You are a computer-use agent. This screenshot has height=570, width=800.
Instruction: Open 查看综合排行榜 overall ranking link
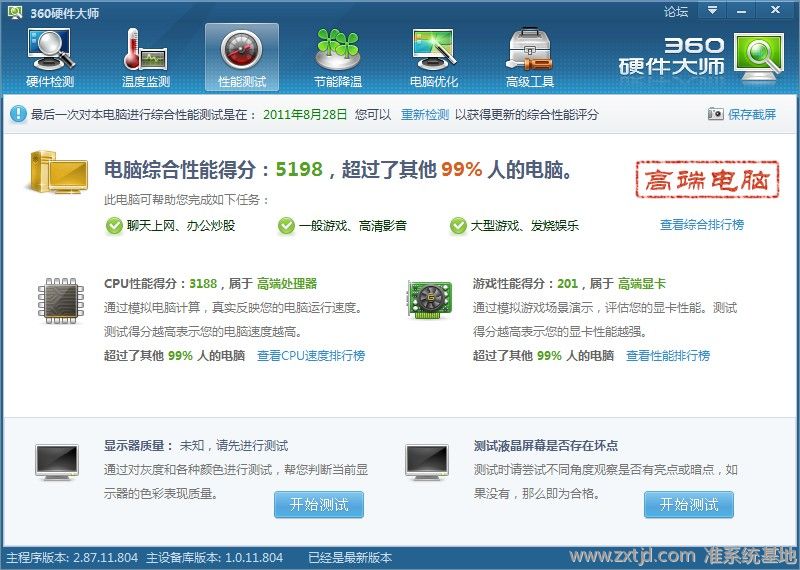[x=702, y=225]
